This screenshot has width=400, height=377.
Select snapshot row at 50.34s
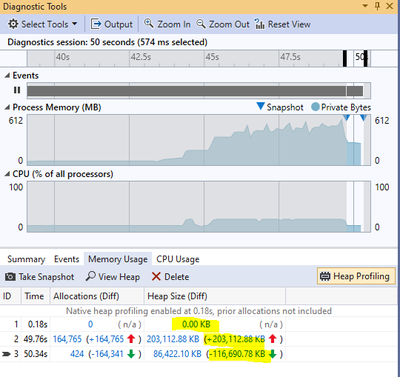tap(143, 354)
